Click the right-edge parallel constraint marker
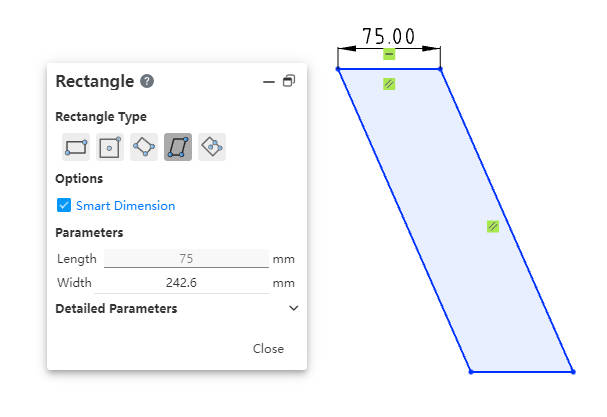 click(492, 227)
